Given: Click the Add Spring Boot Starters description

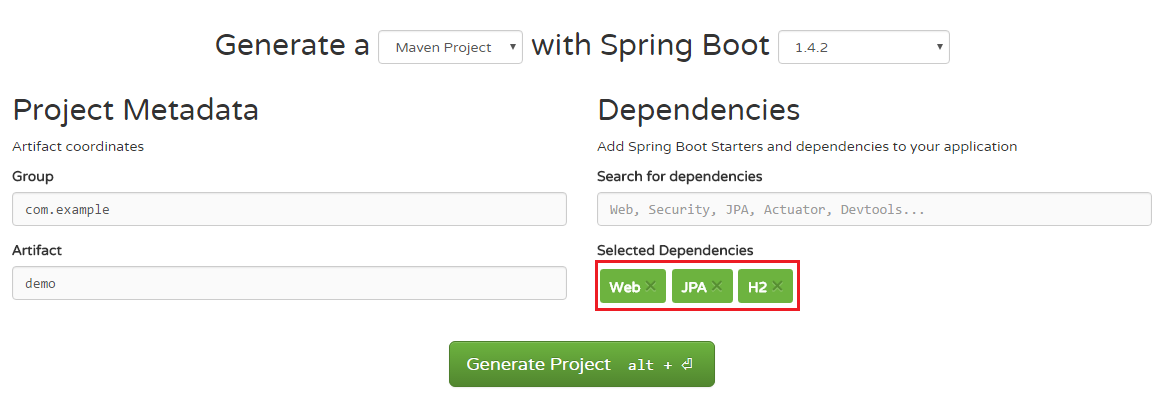Looking at the screenshot, I should click(x=807, y=147).
